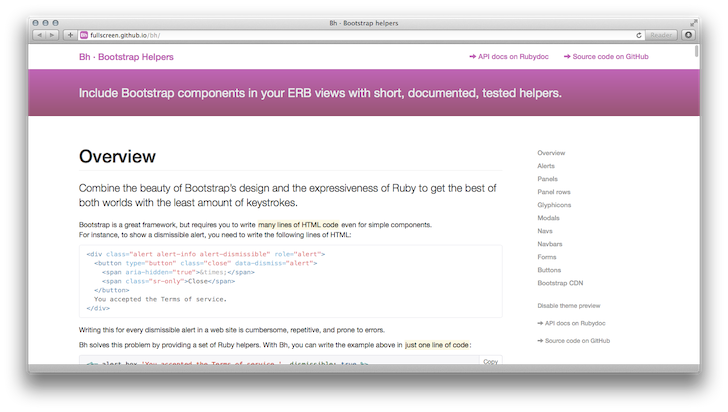Enter fullscreen with the window corner arrows

693,23
